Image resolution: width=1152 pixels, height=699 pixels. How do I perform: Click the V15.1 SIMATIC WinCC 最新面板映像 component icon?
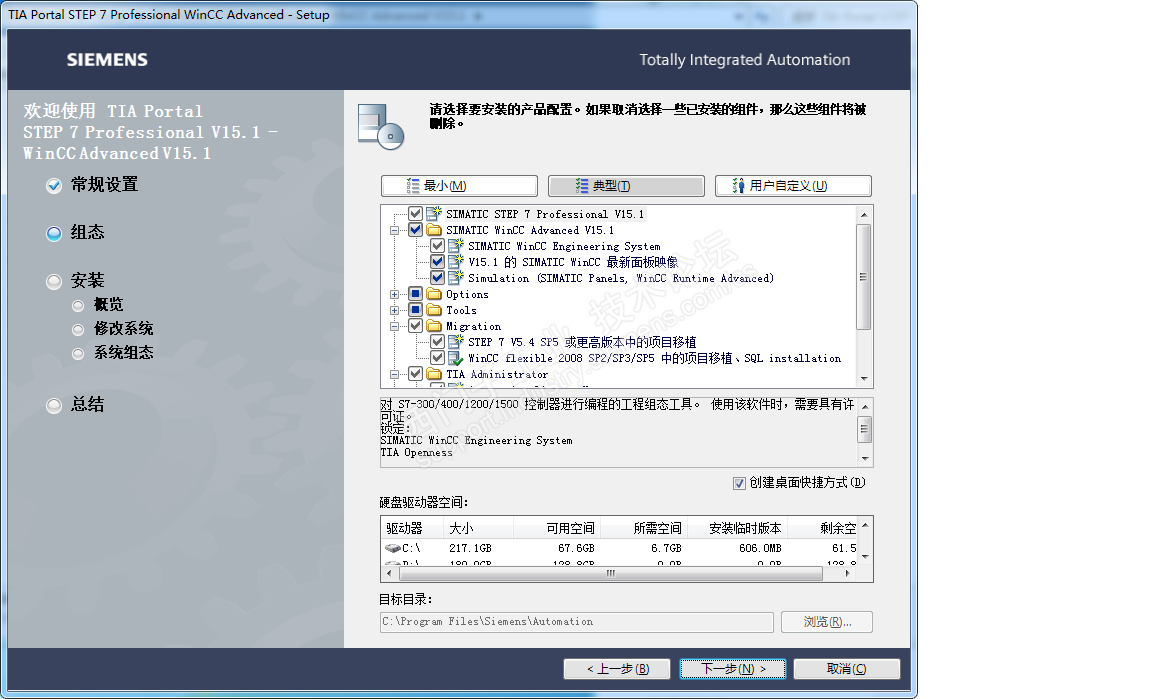coord(456,262)
